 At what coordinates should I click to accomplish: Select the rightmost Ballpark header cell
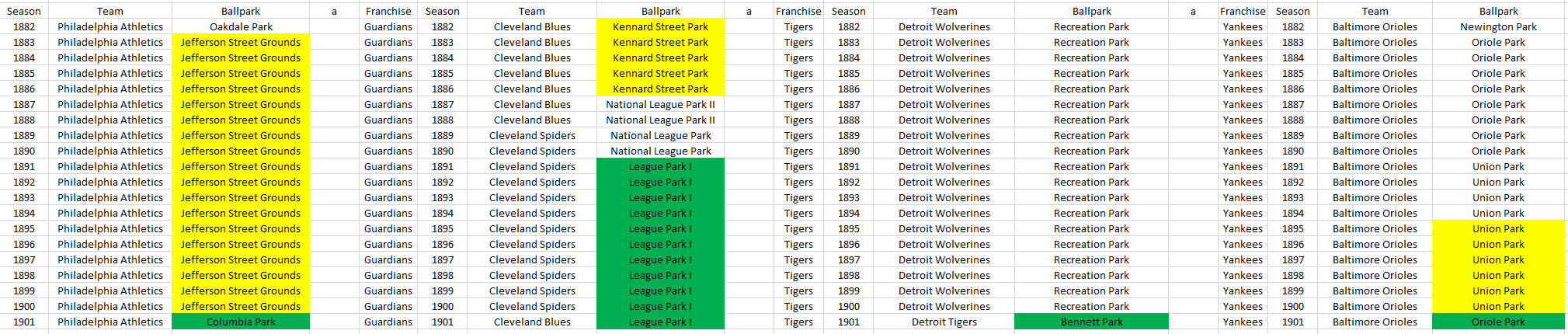tap(1498, 11)
